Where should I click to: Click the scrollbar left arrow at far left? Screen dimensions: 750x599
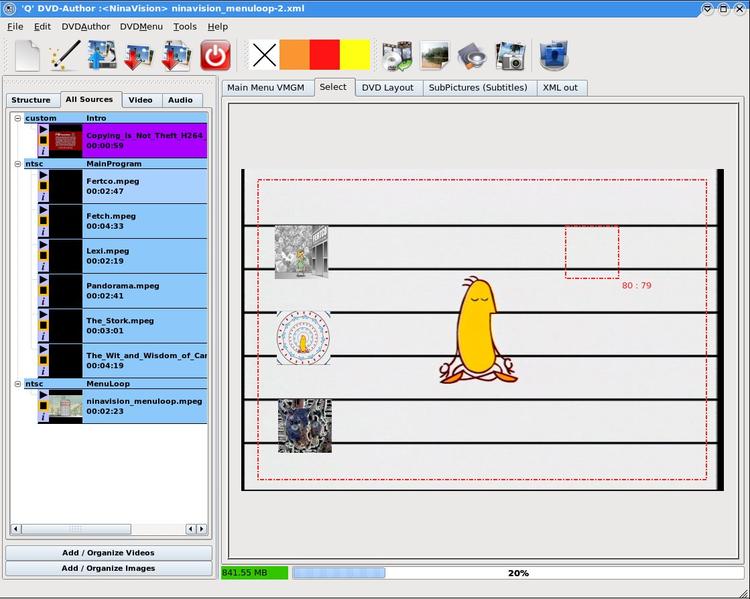coord(16,529)
